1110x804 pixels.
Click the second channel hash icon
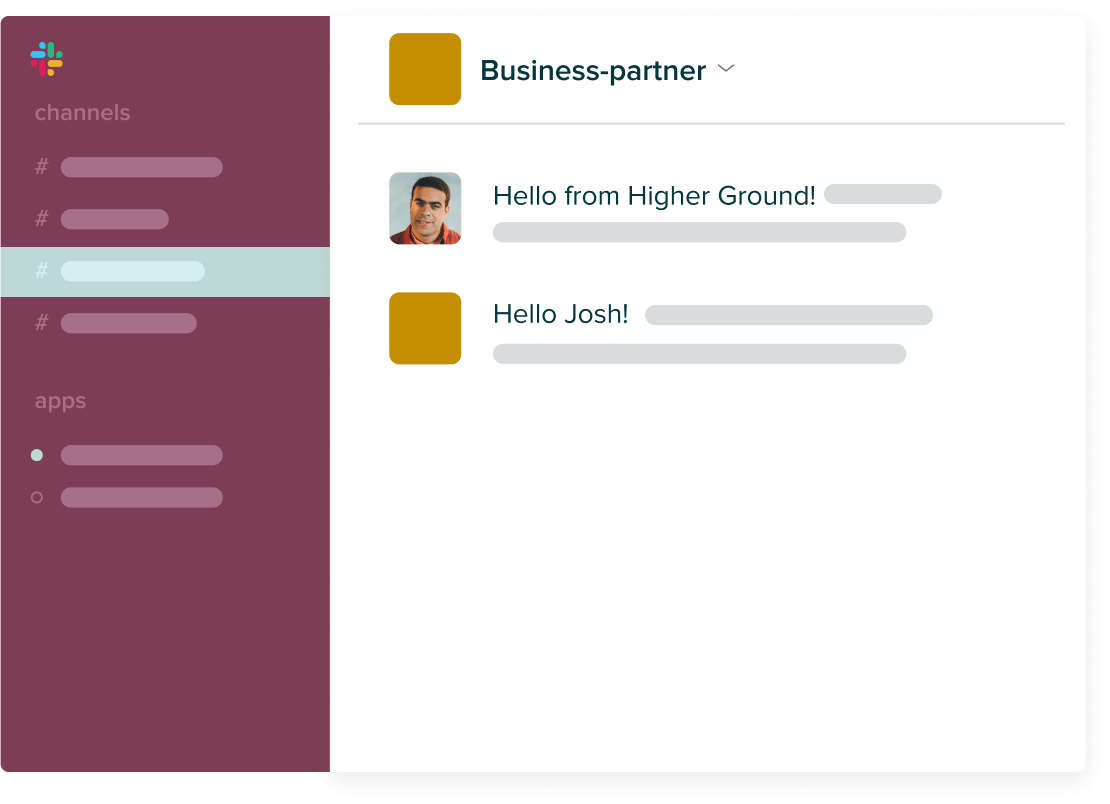(x=42, y=219)
